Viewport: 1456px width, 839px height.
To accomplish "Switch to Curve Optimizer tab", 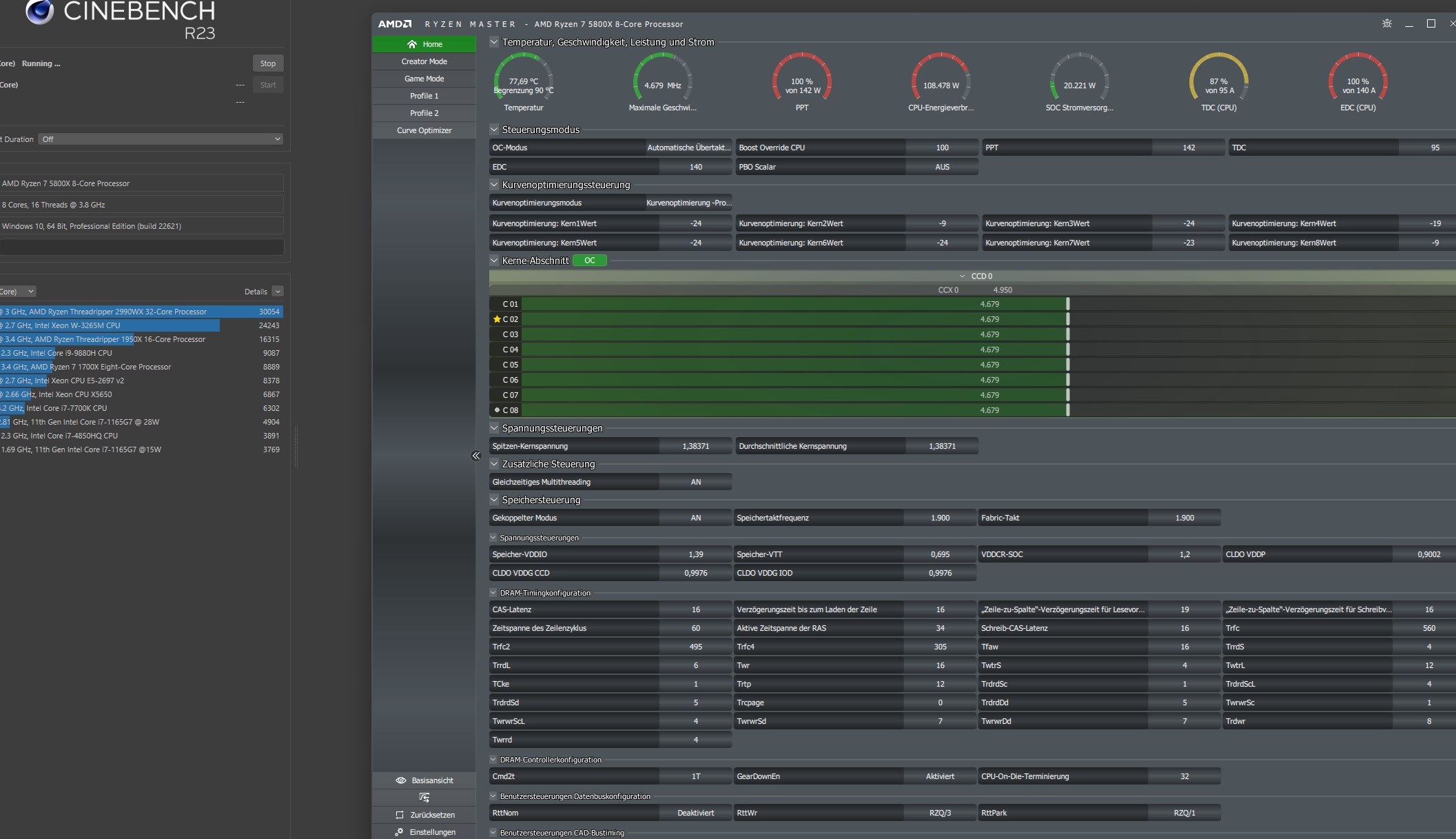I will click(424, 130).
